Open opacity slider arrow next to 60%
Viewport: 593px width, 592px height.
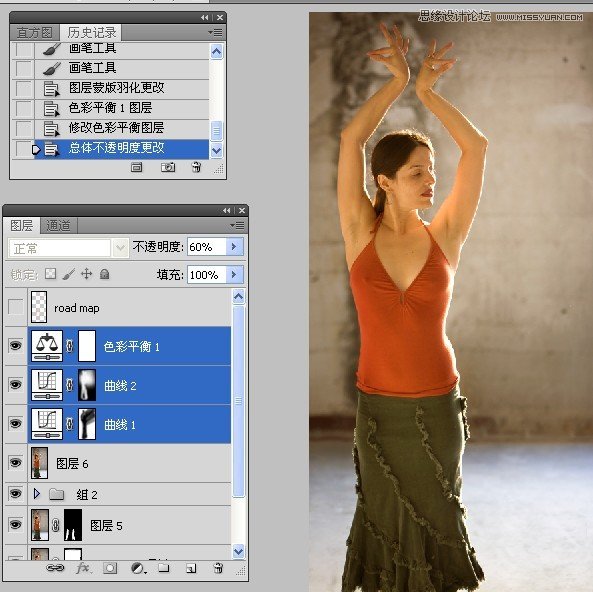coord(234,247)
